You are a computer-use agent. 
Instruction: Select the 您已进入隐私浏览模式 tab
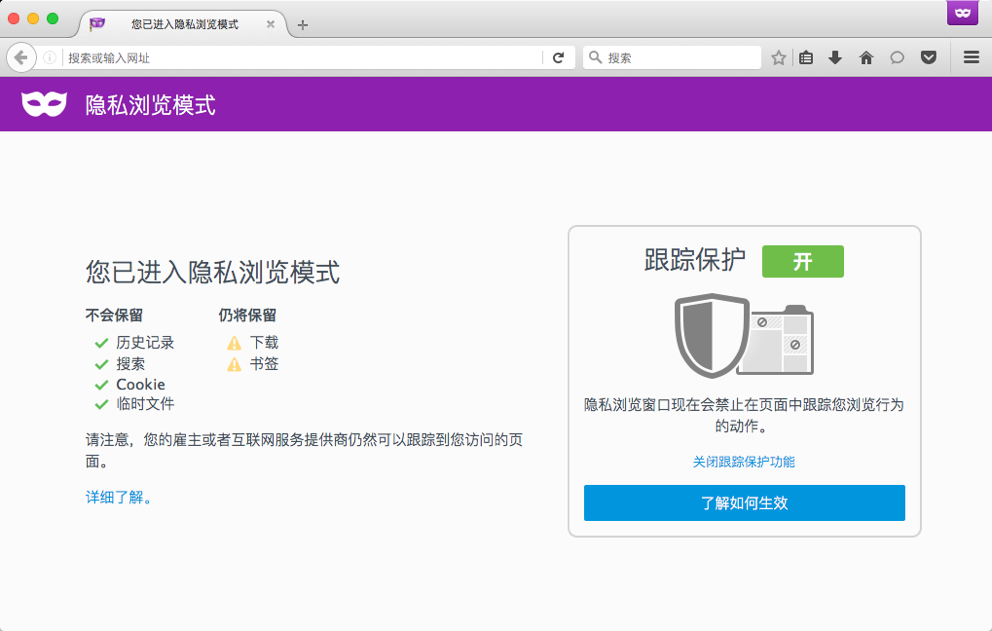[184, 24]
